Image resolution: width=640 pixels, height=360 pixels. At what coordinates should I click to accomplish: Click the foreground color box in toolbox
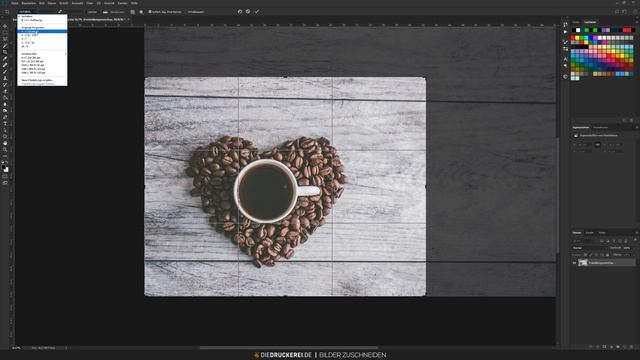[x=4, y=167]
